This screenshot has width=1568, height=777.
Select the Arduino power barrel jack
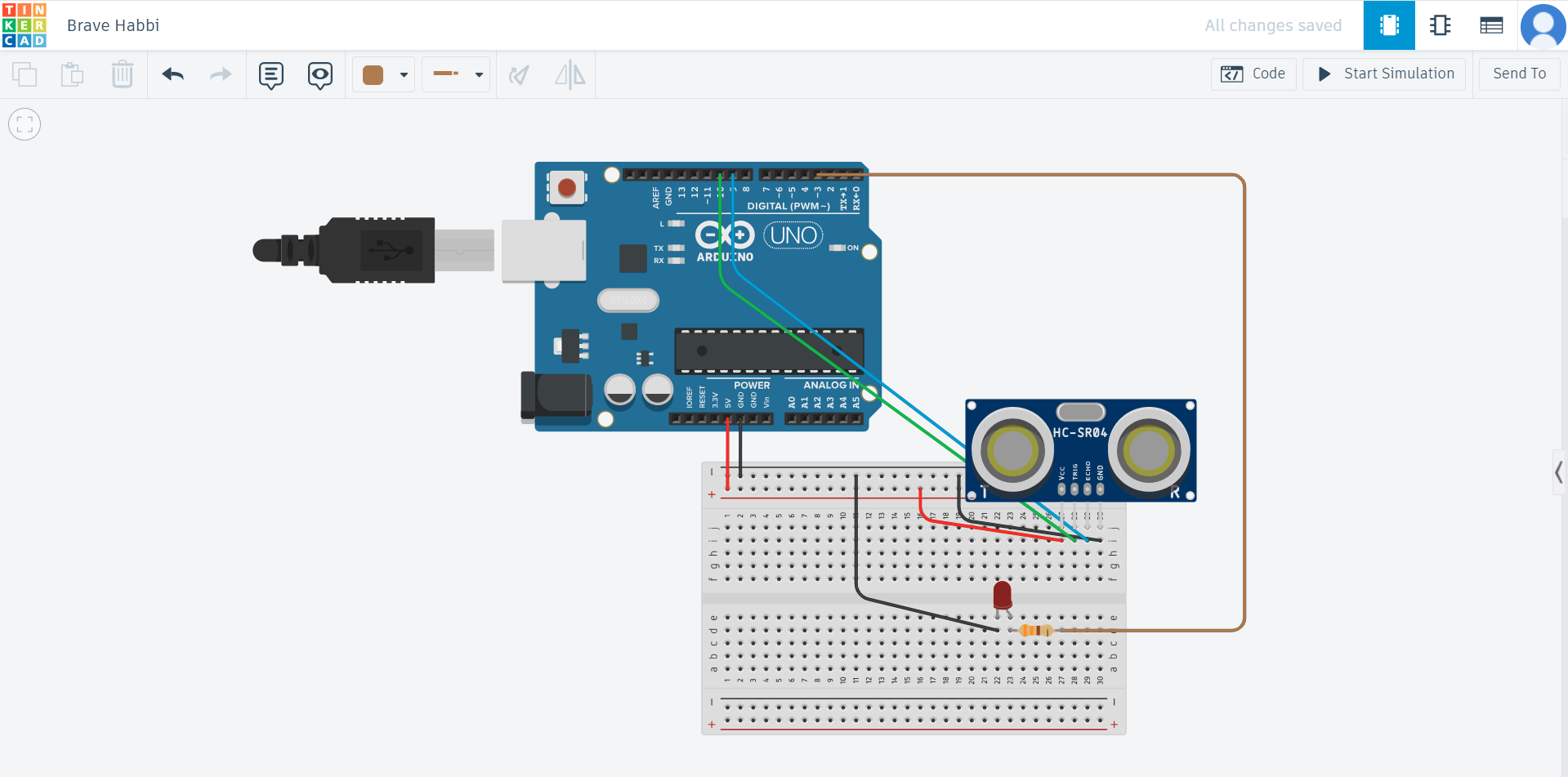556,396
